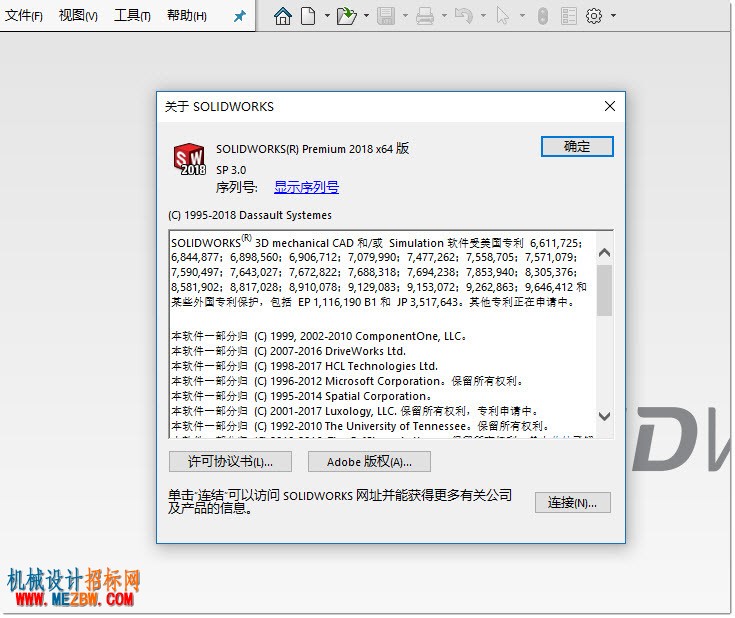735x618 pixels.
Task: Click the Rebuild traffic-light icon
Action: coord(542,16)
